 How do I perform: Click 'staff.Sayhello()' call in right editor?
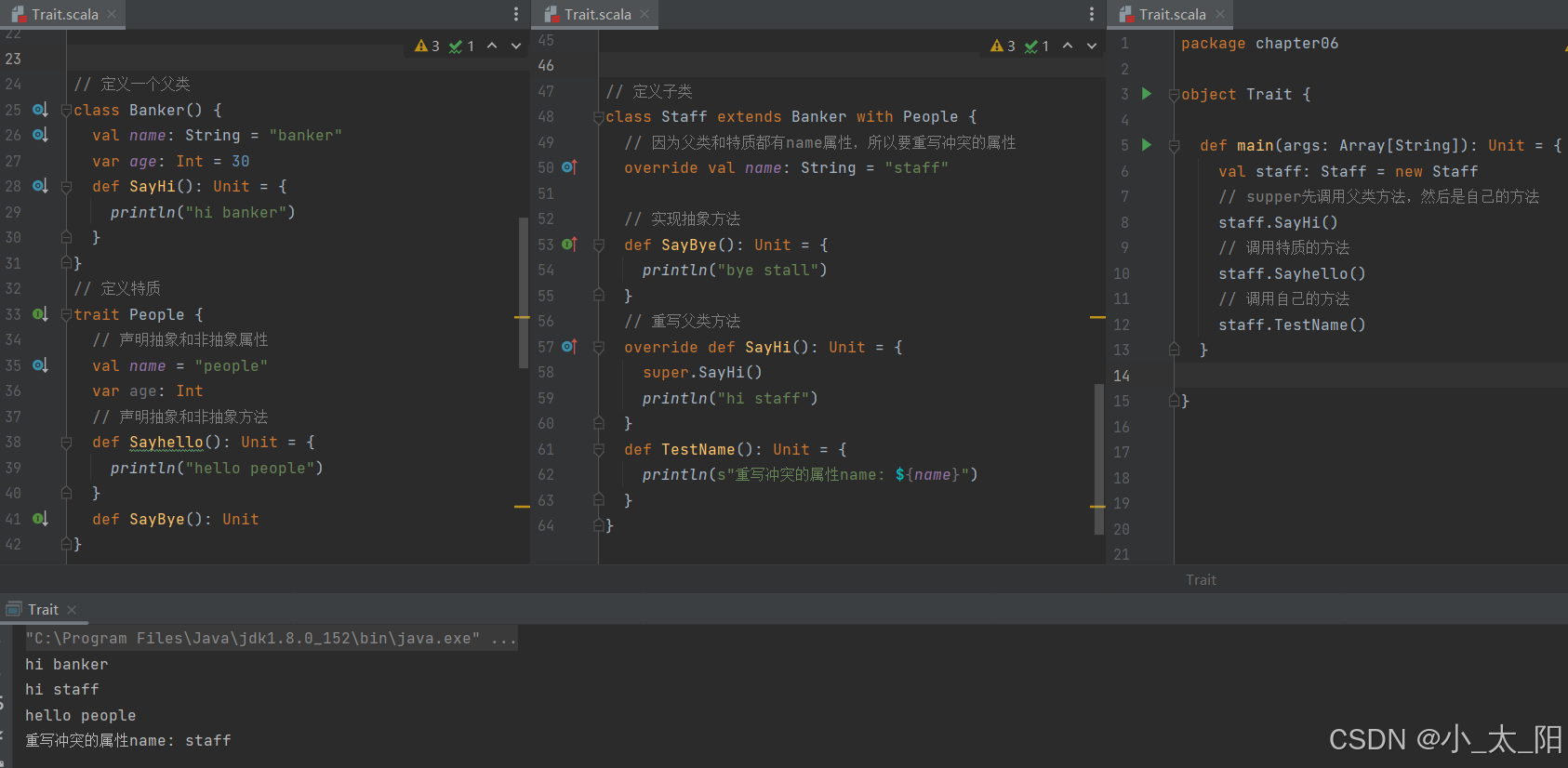coord(1292,273)
